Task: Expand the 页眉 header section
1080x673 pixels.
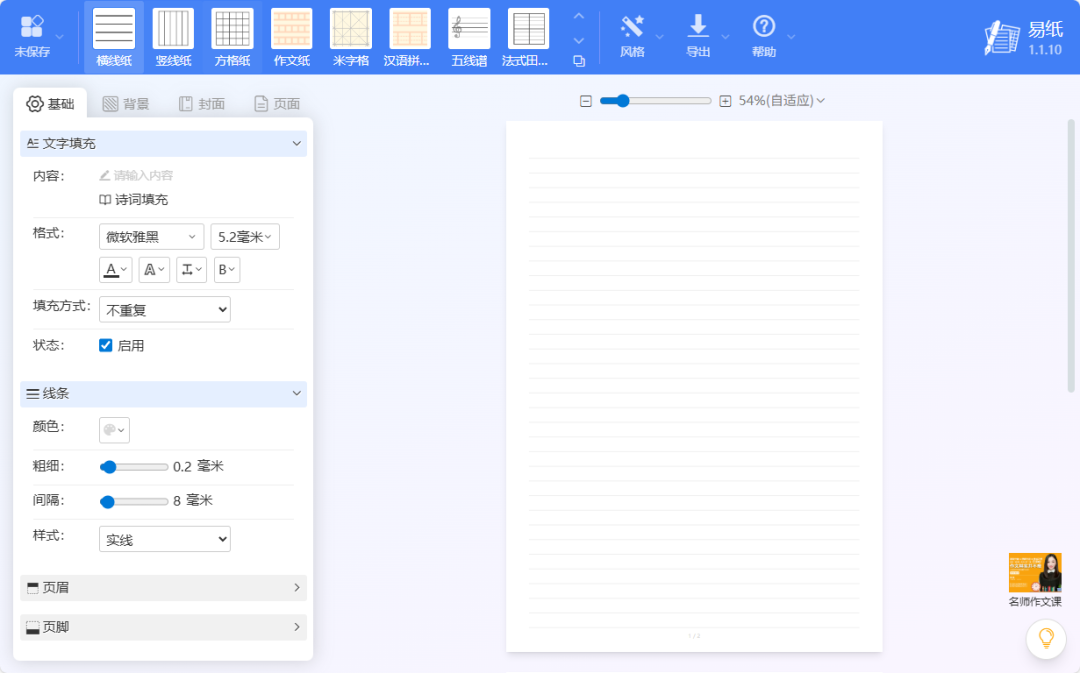Action: pyautogui.click(x=163, y=589)
